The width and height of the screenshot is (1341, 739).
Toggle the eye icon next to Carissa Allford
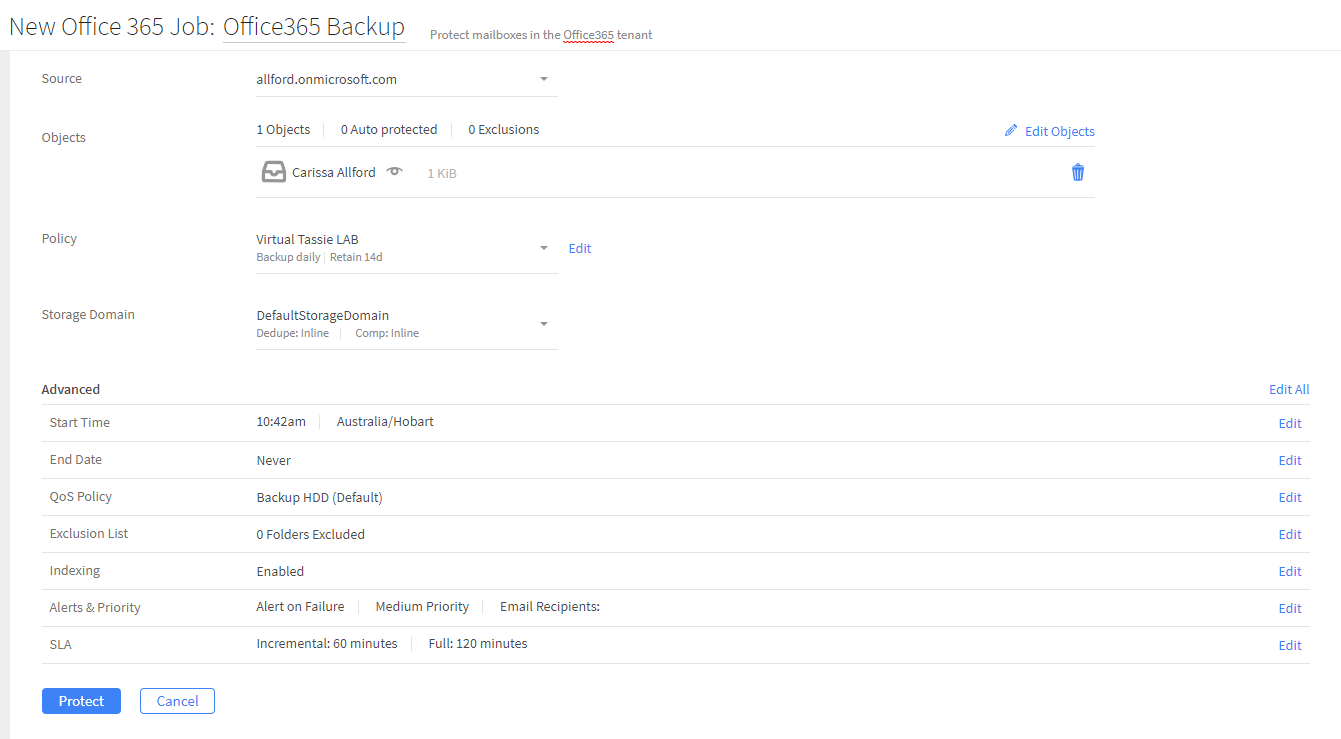click(x=395, y=171)
